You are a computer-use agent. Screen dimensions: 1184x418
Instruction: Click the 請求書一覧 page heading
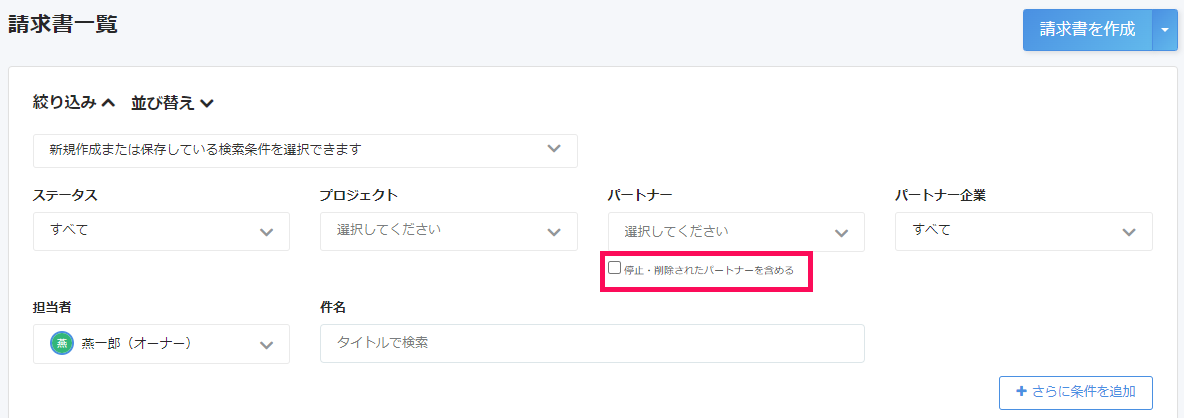tap(63, 24)
